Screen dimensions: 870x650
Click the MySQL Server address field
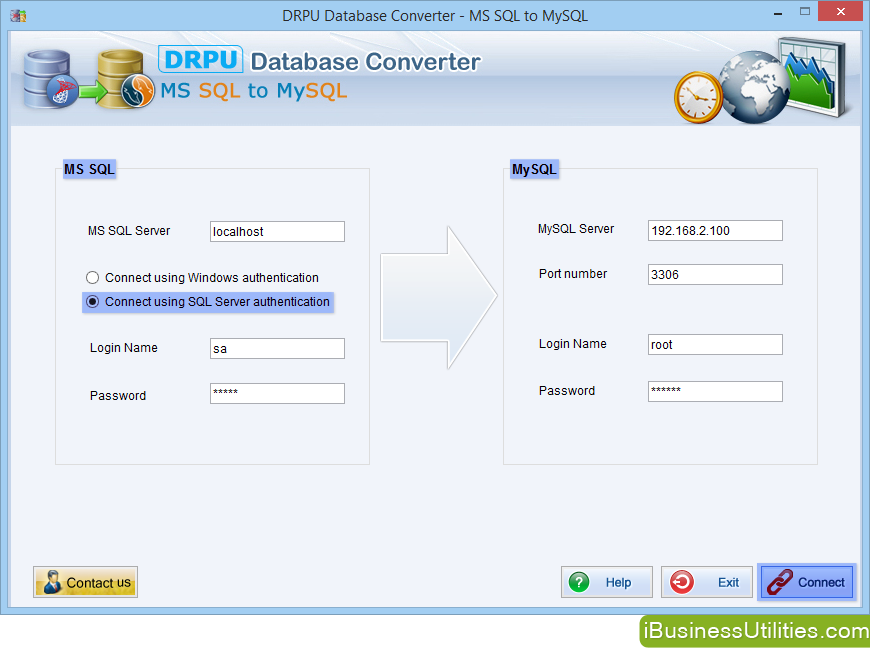715,230
